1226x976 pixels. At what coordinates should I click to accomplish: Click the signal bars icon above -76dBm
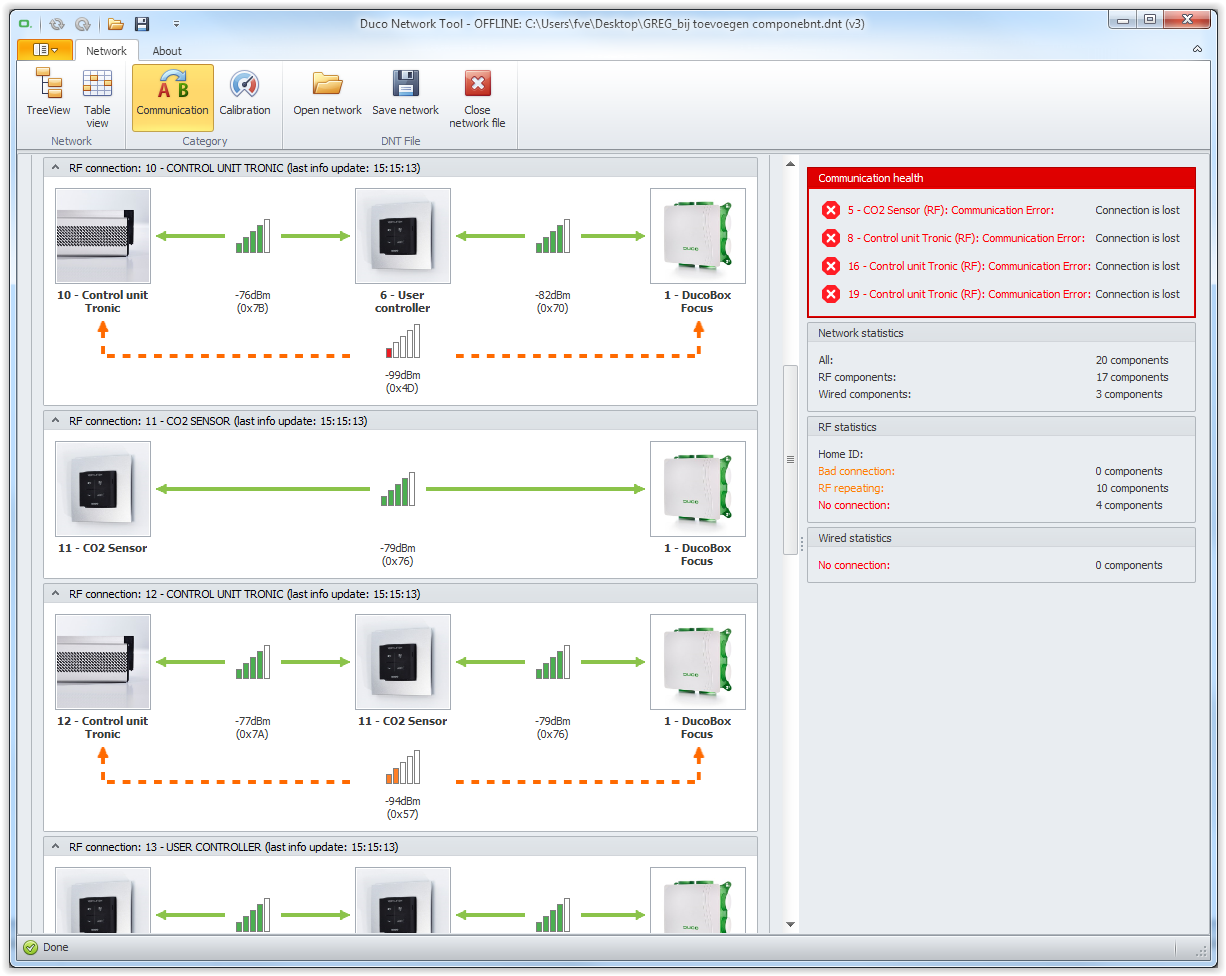(253, 236)
